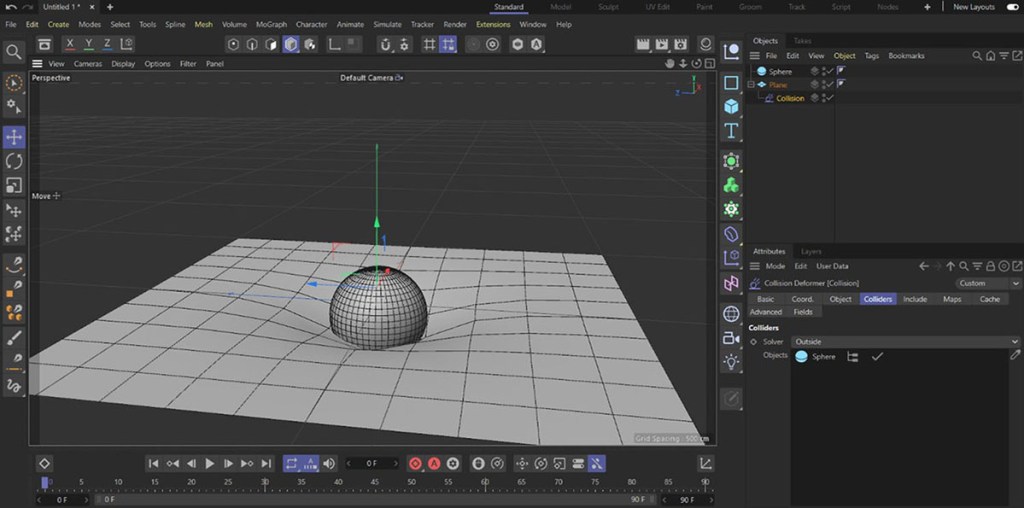Click the Cube primitive icon
This screenshot has width=1024, height=508.
pyautogui.click(x=731, y=106)
